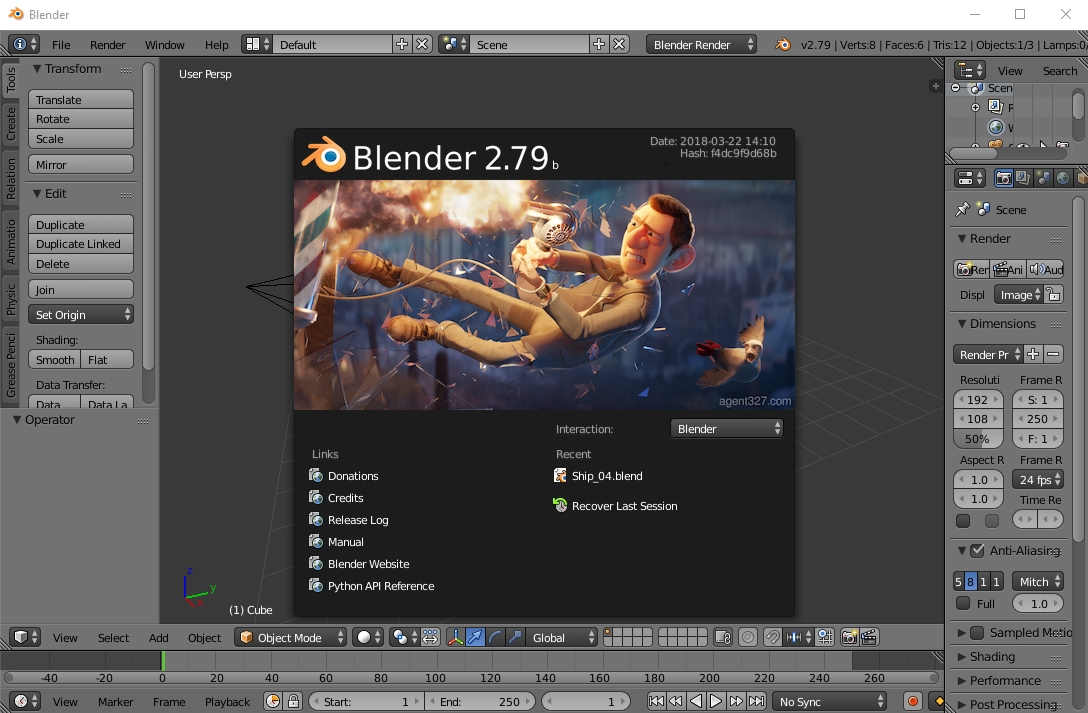The width and height of the screenshot is (1088, 713).
Task: Toggle the Anti-Aliasing checkbox
Action: tap(977, 551)
